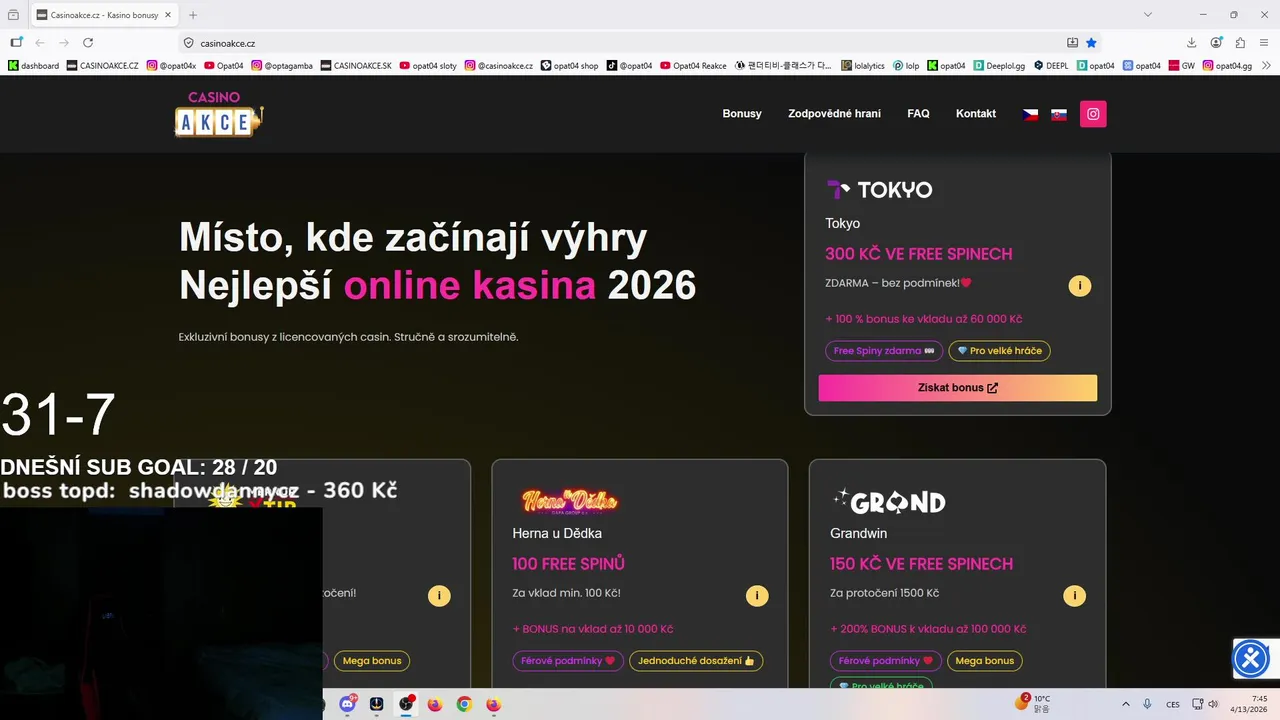The width and height of the screenshot is (1280, 720).
Task: Open info icon on Tokyo card
Action: tap(1079, 286)
